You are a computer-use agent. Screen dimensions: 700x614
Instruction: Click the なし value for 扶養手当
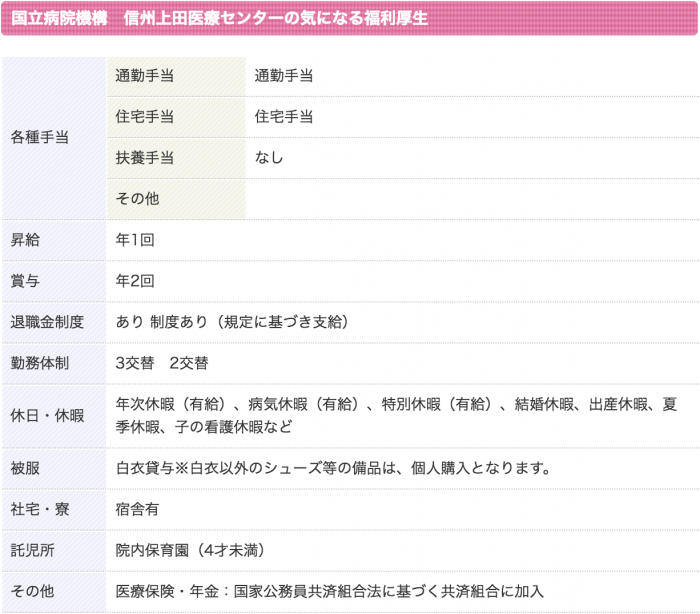(269, 158)
